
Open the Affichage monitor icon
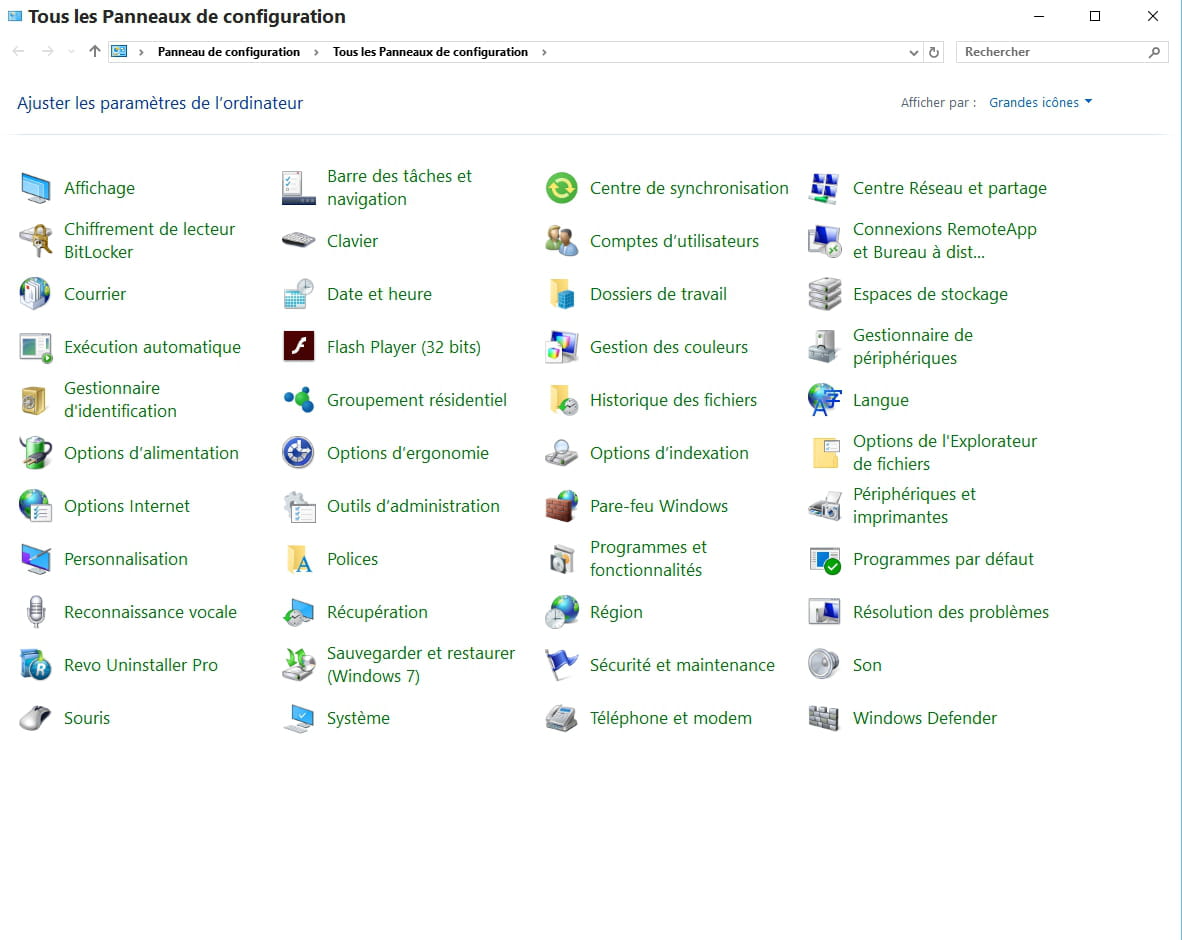35,188
